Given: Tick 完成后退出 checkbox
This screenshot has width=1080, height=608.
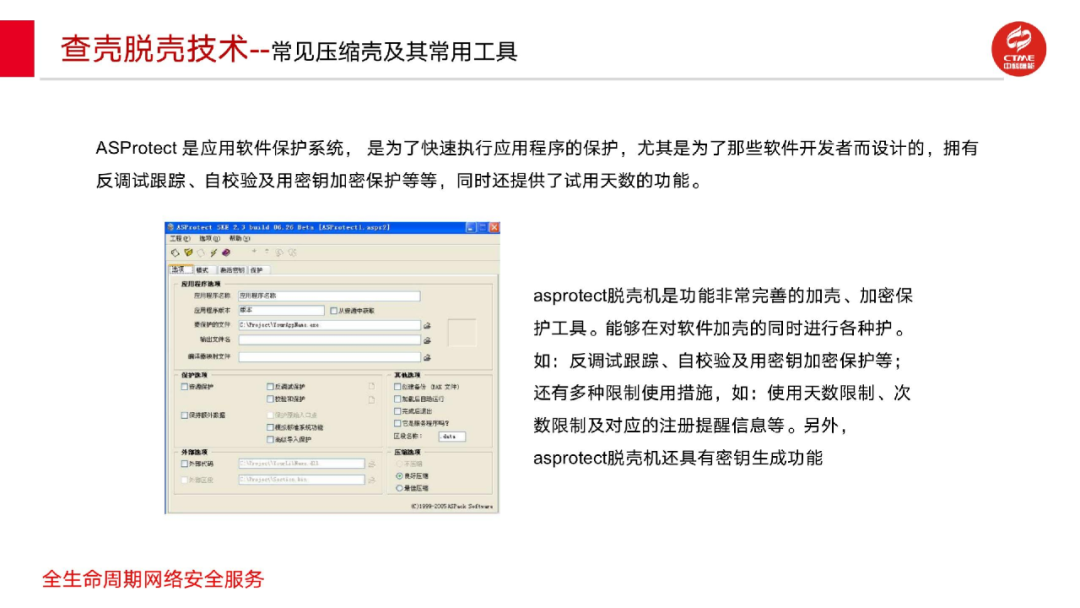Looking at the screenshot, I should click(x=397, y=411).
